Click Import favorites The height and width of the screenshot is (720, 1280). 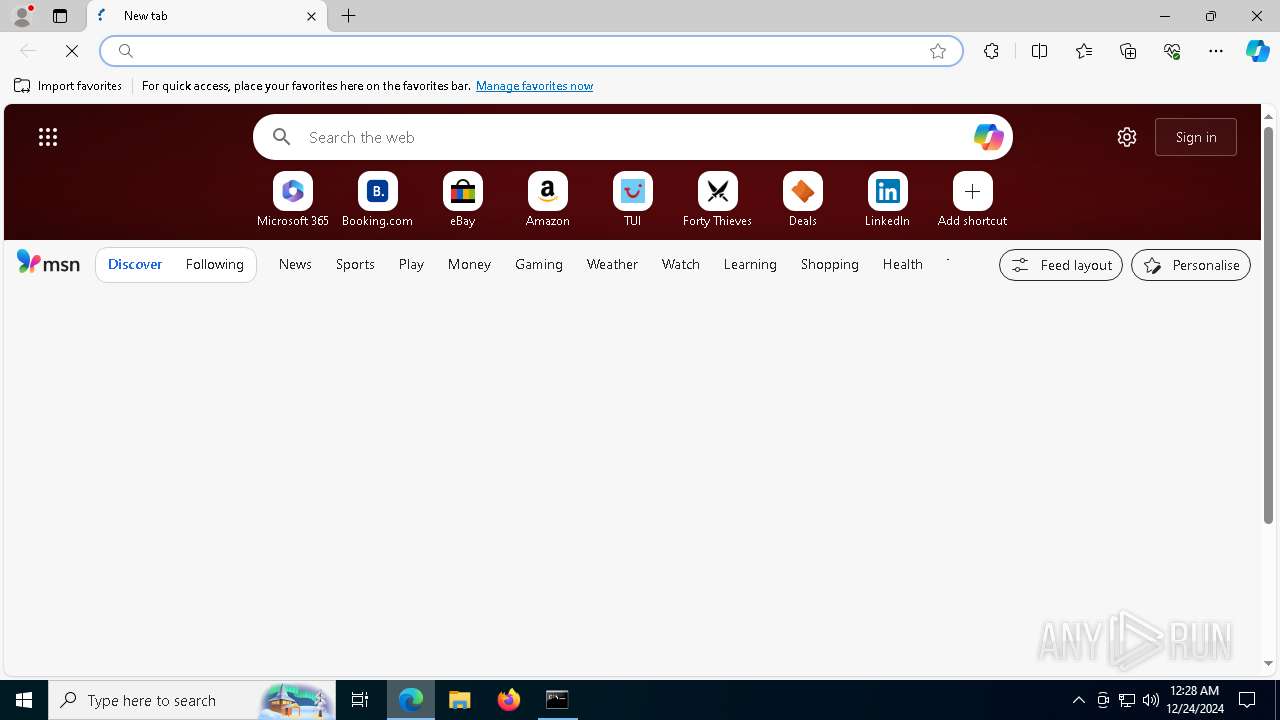[x=68, y=86]
